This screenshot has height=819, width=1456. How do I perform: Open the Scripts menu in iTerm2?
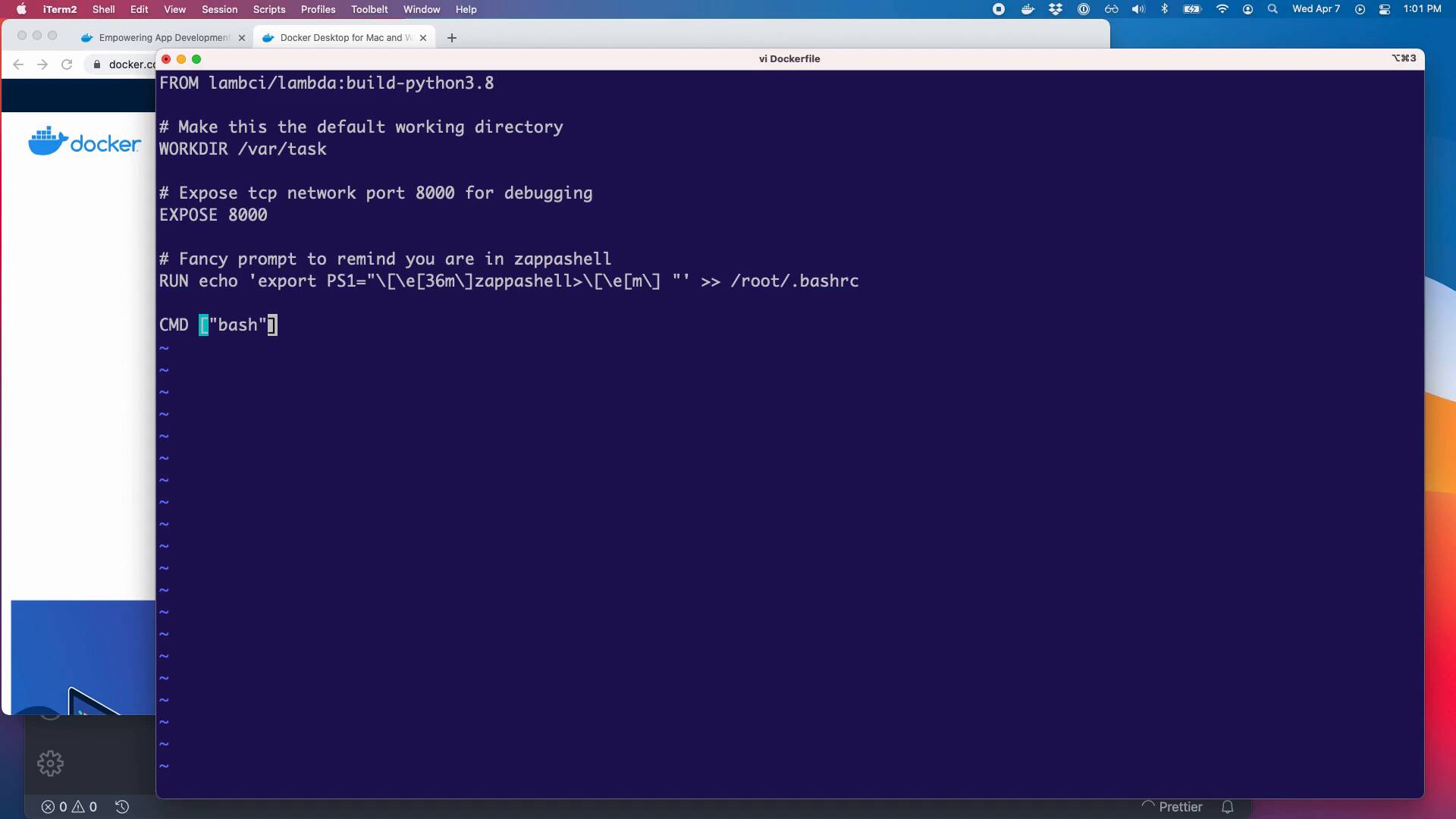click(x=268, y=9)
